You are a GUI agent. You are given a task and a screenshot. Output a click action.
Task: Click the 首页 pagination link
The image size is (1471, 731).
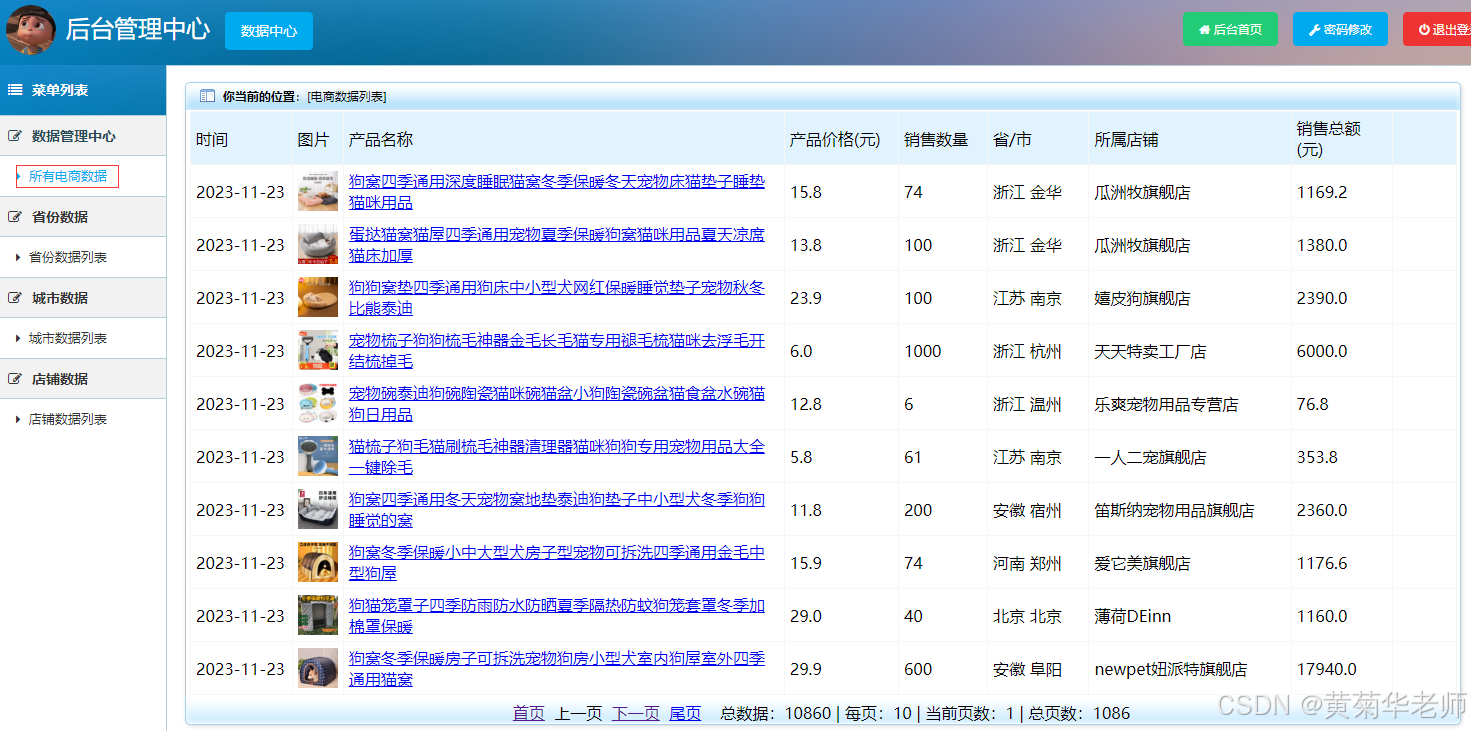point(529,713)
